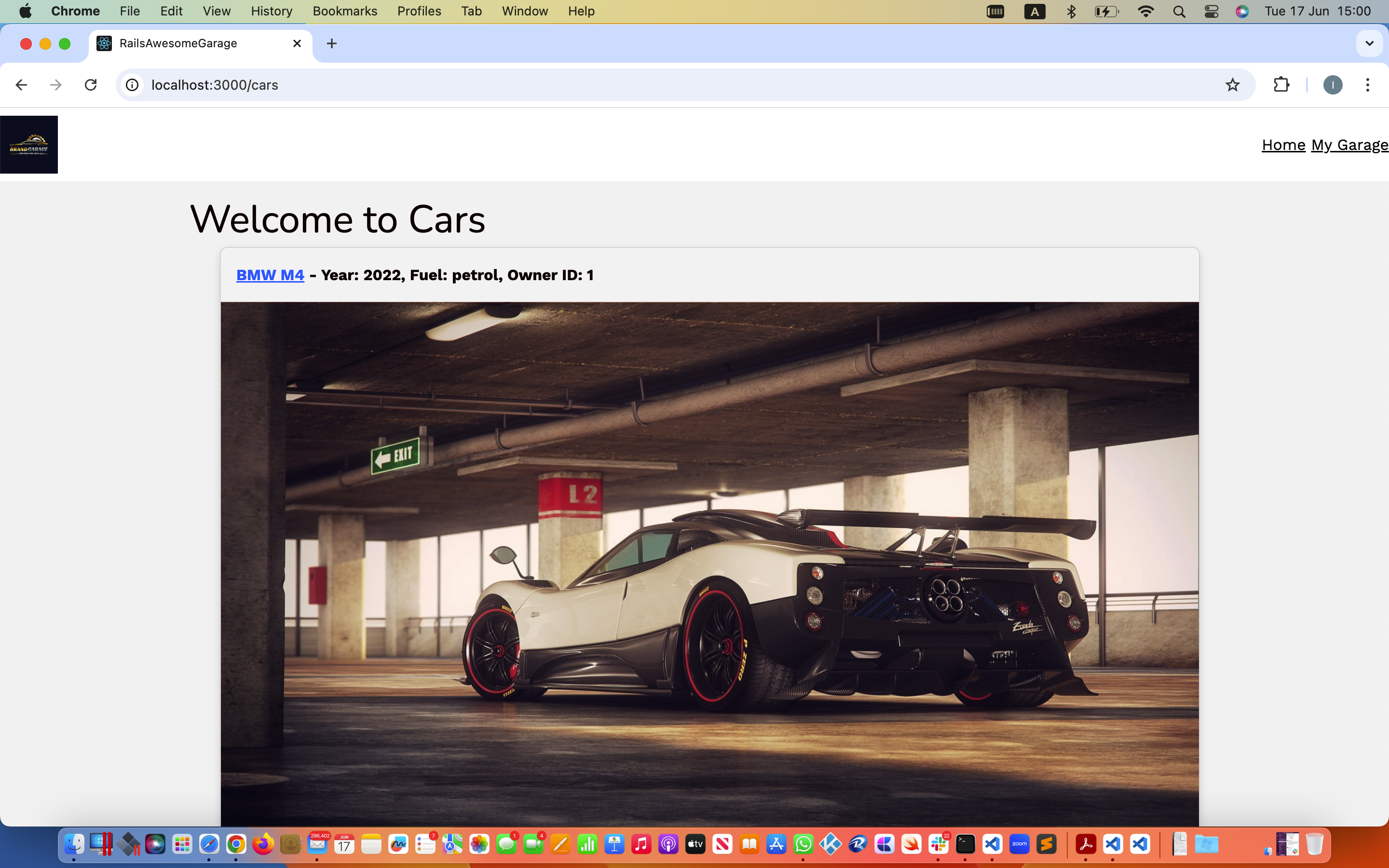
Task: Bookmark this page with the star icon
Action: point(1232,85)
